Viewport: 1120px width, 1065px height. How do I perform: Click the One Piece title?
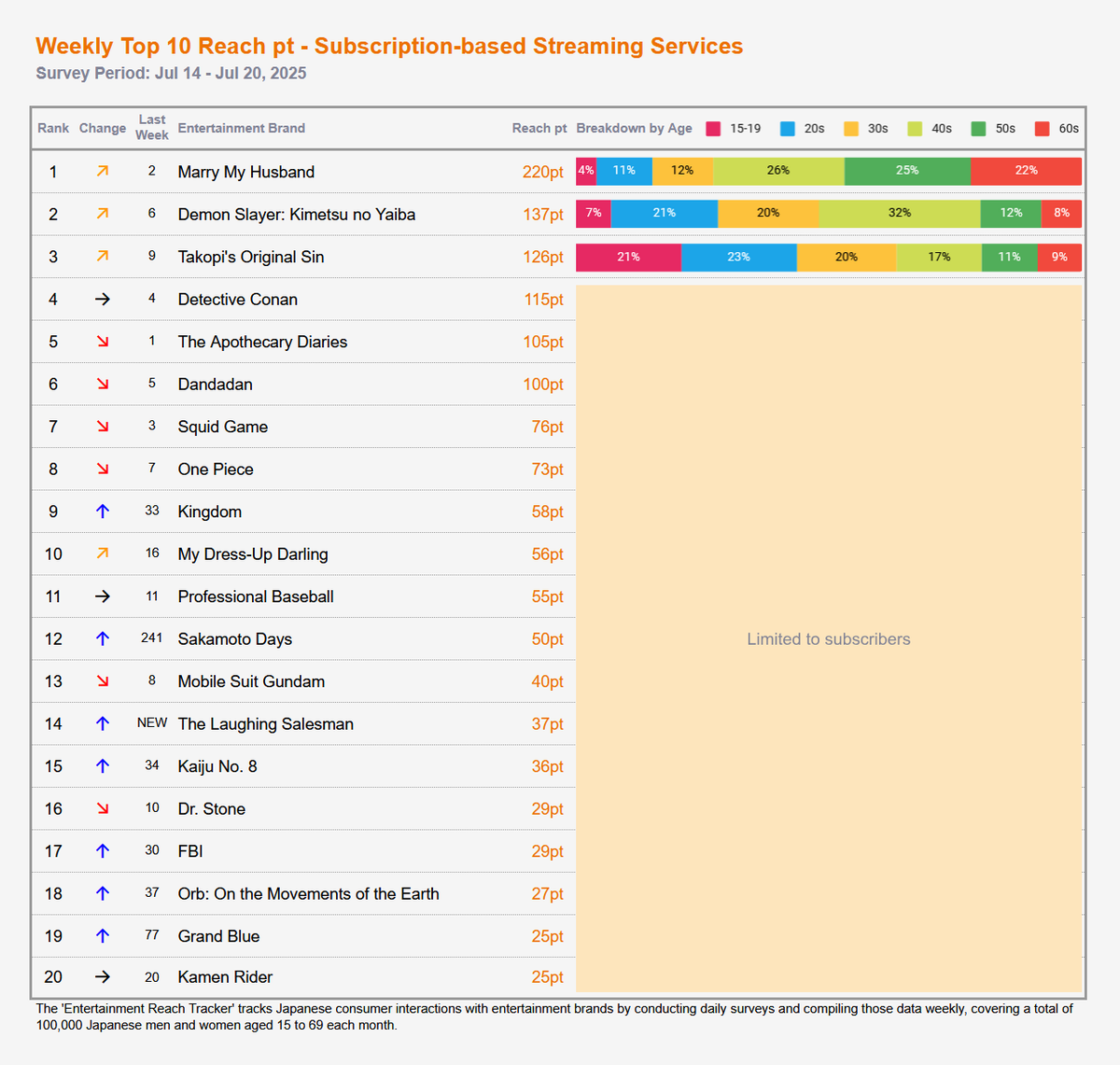coord(216,469)
